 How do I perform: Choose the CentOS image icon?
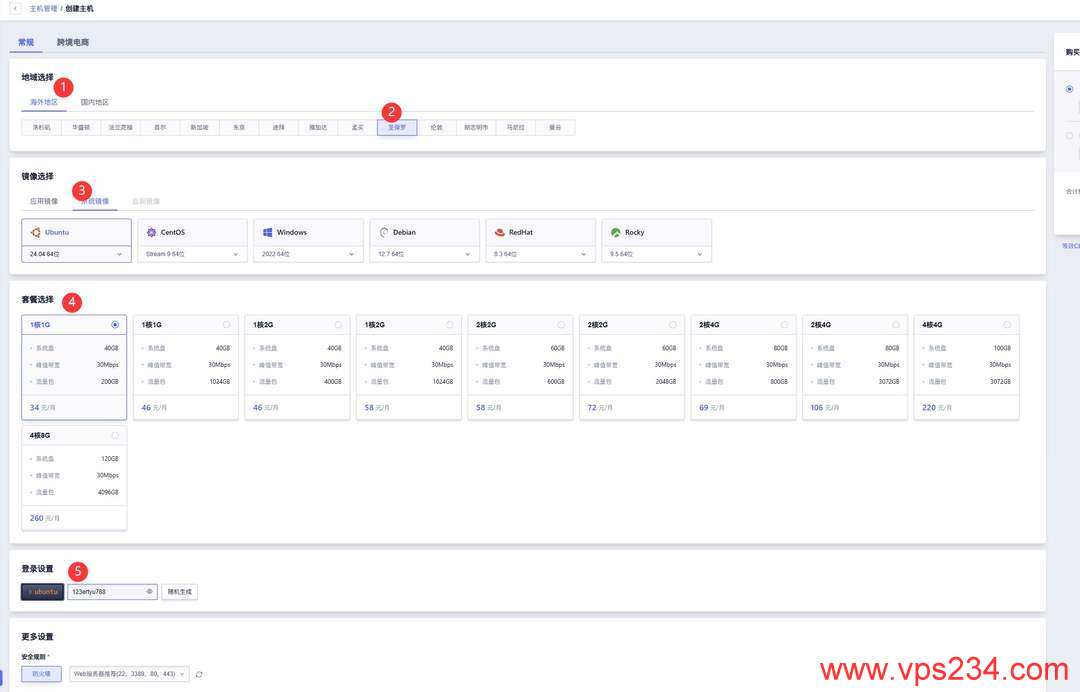coord(152,232)
